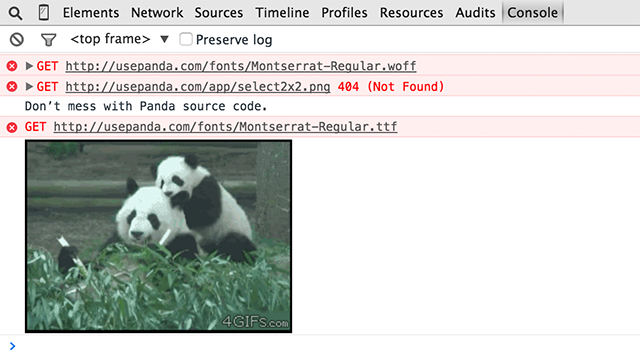640x364 pixels.
Task: Click red error icon beside Montserrat-Regular.ttf
Action: (12, 127)
